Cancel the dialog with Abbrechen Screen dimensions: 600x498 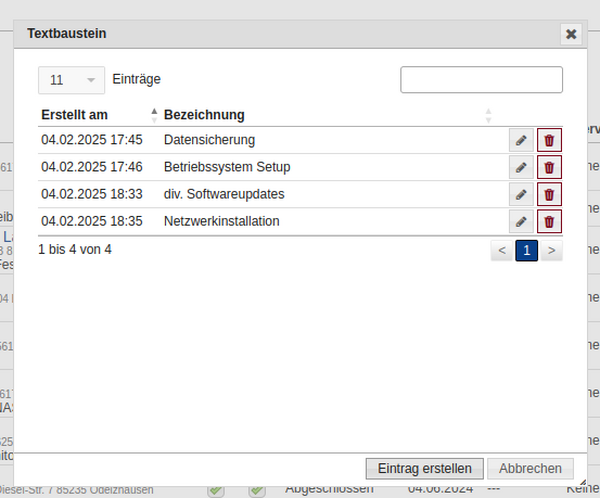click(531, 468)
